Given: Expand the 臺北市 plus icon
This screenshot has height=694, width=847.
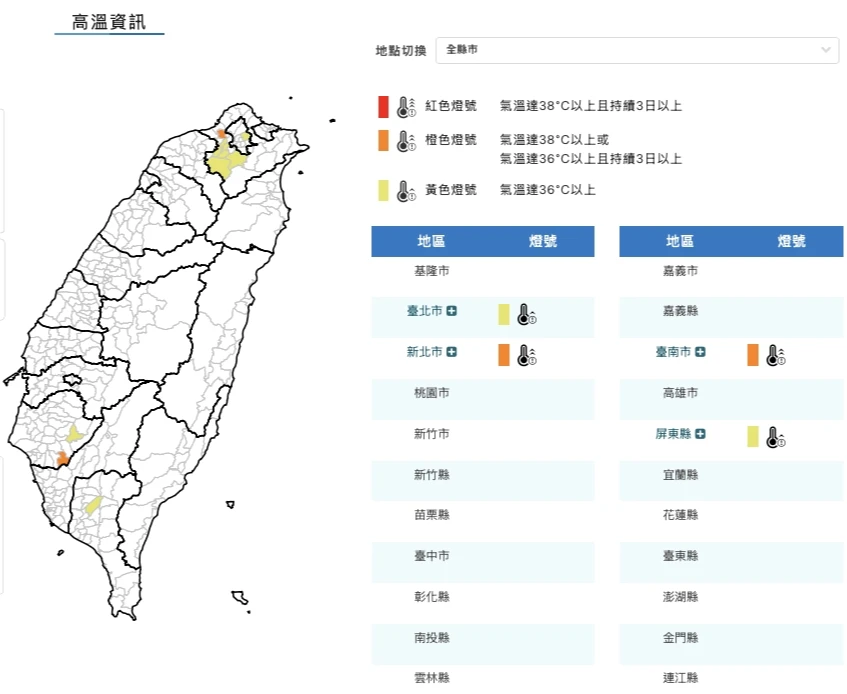Looking at the screenshot, I should [x=452, y=311].
